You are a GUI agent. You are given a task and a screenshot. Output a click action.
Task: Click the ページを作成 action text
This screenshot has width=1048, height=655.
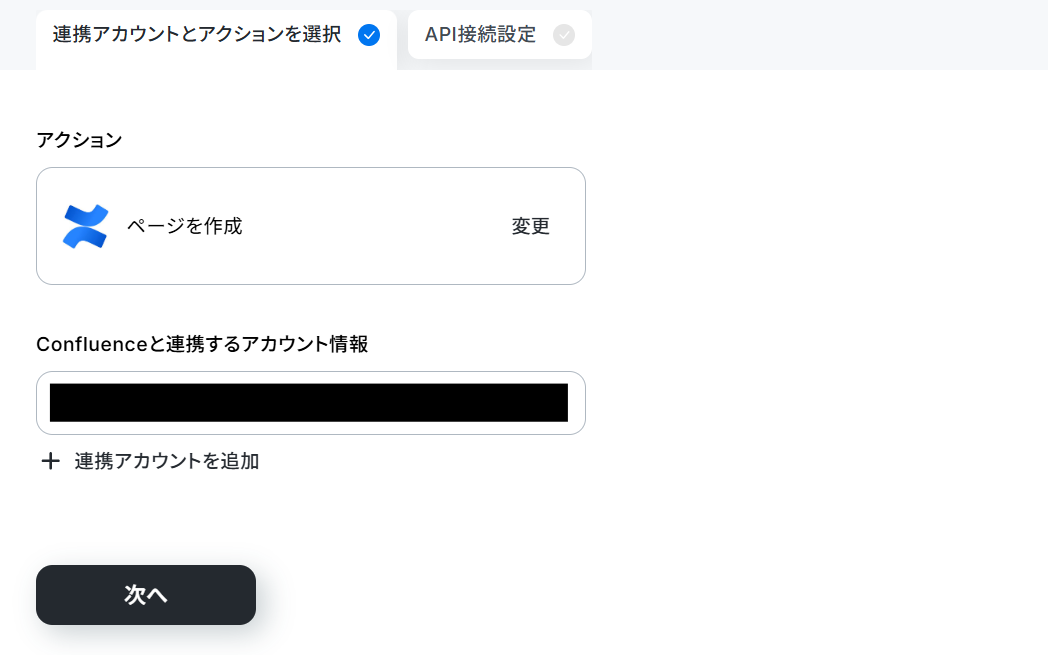point(184,227)
